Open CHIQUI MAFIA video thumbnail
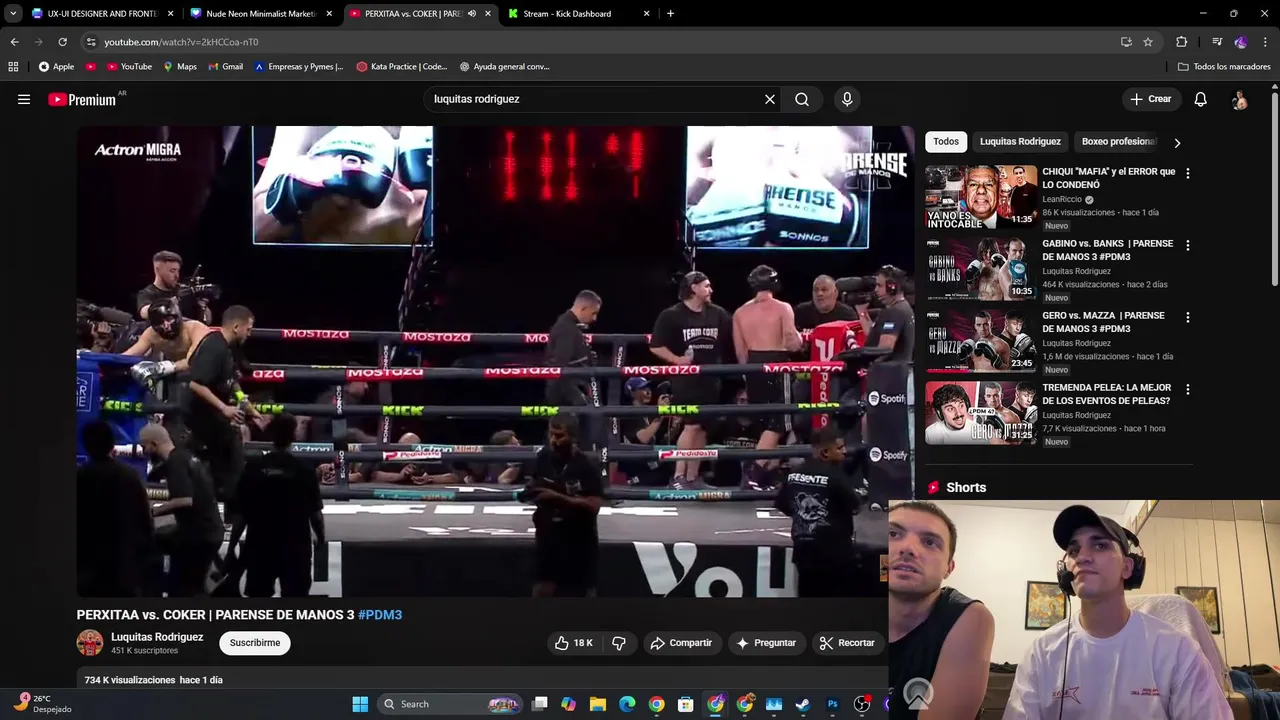Screen dimensions: 1280x720 (x=981, y=197)
